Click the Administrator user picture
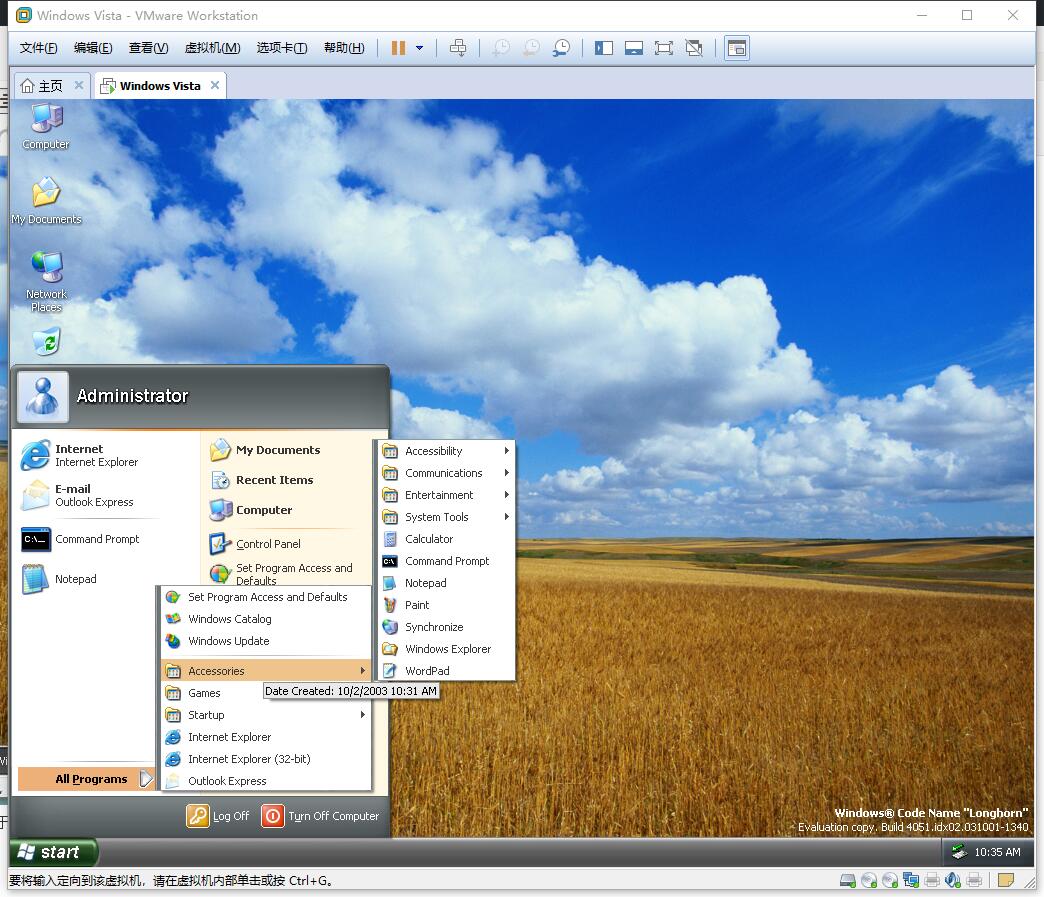This screenshot has width=1044, height=897. [x=43, y=397]
